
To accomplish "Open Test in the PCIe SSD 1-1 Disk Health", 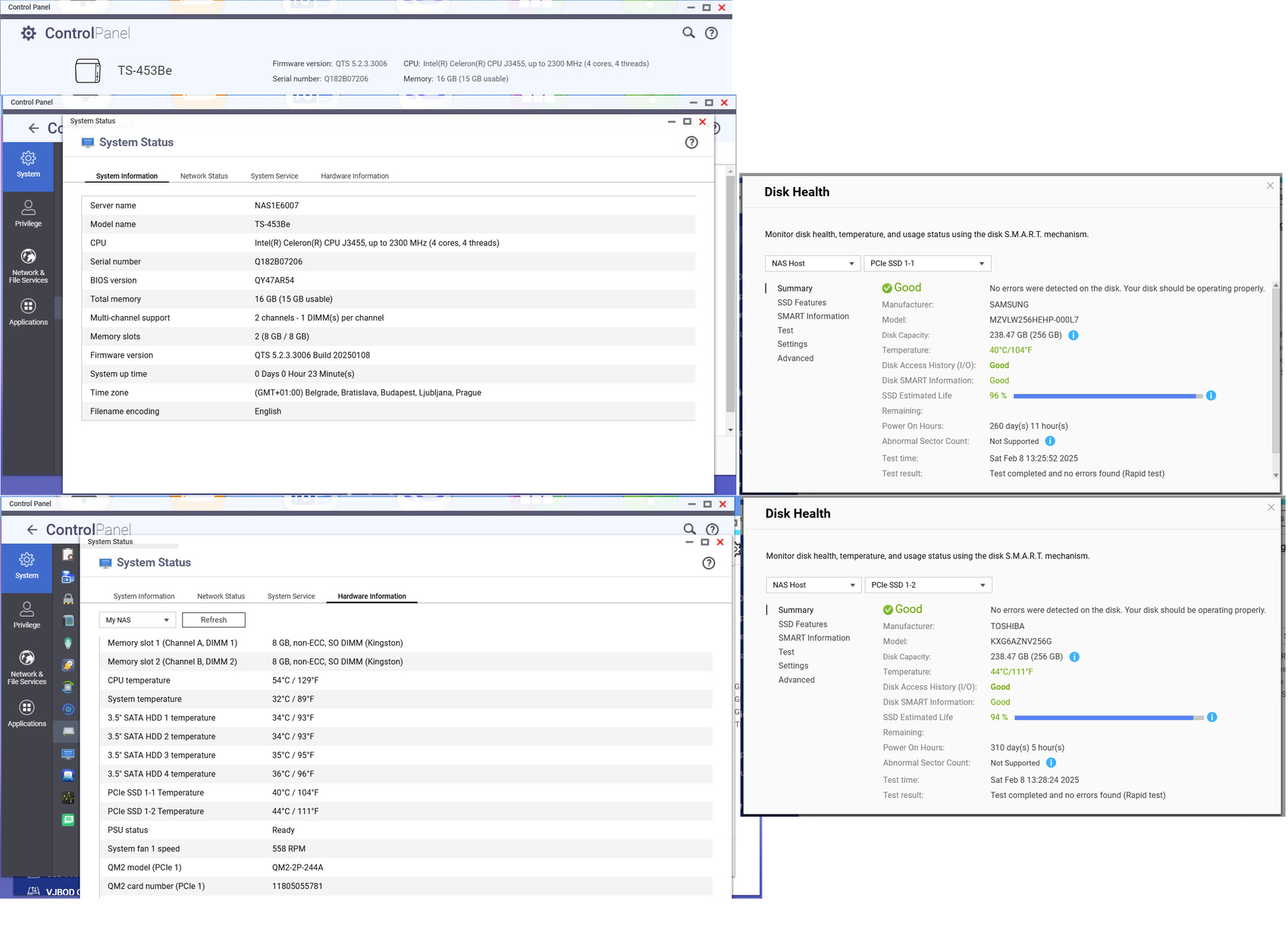I will pyautogui.click(x=785, y=330).
